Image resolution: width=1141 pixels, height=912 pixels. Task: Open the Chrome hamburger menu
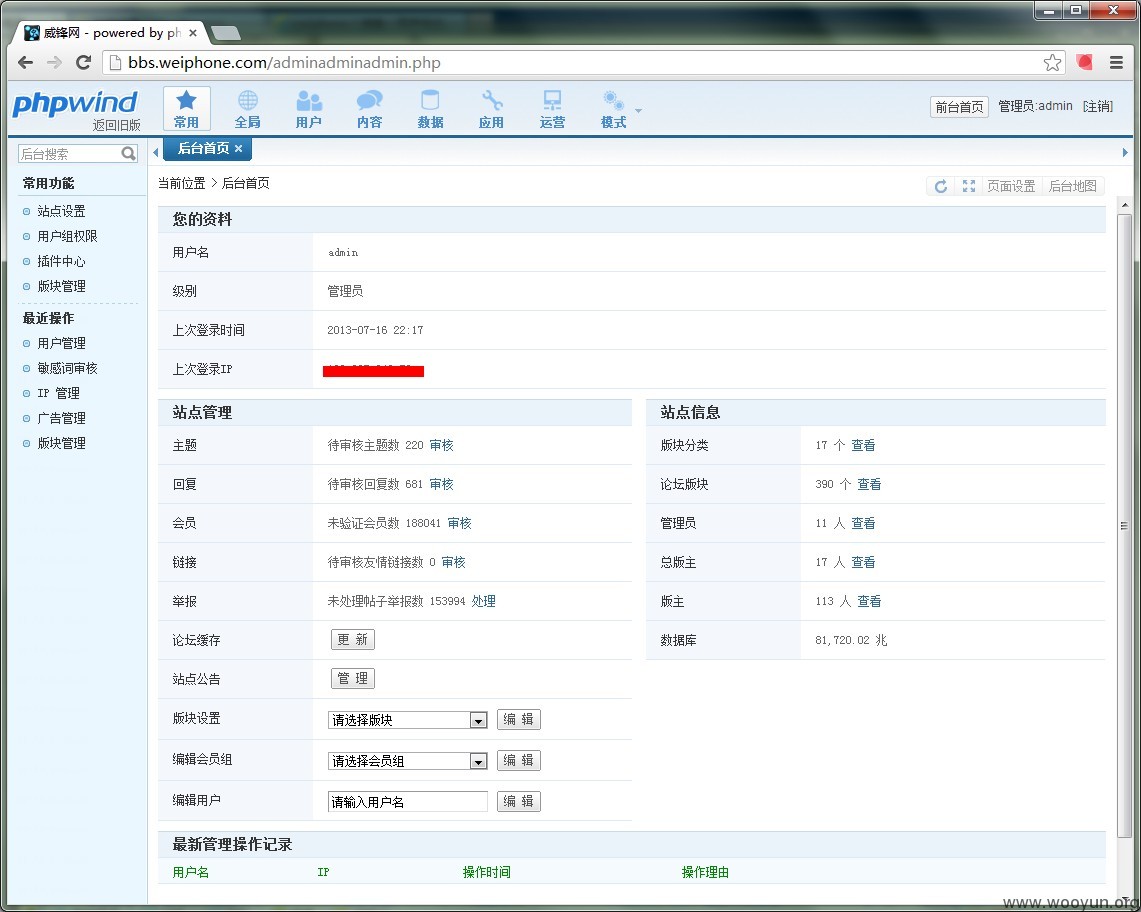1116,63
